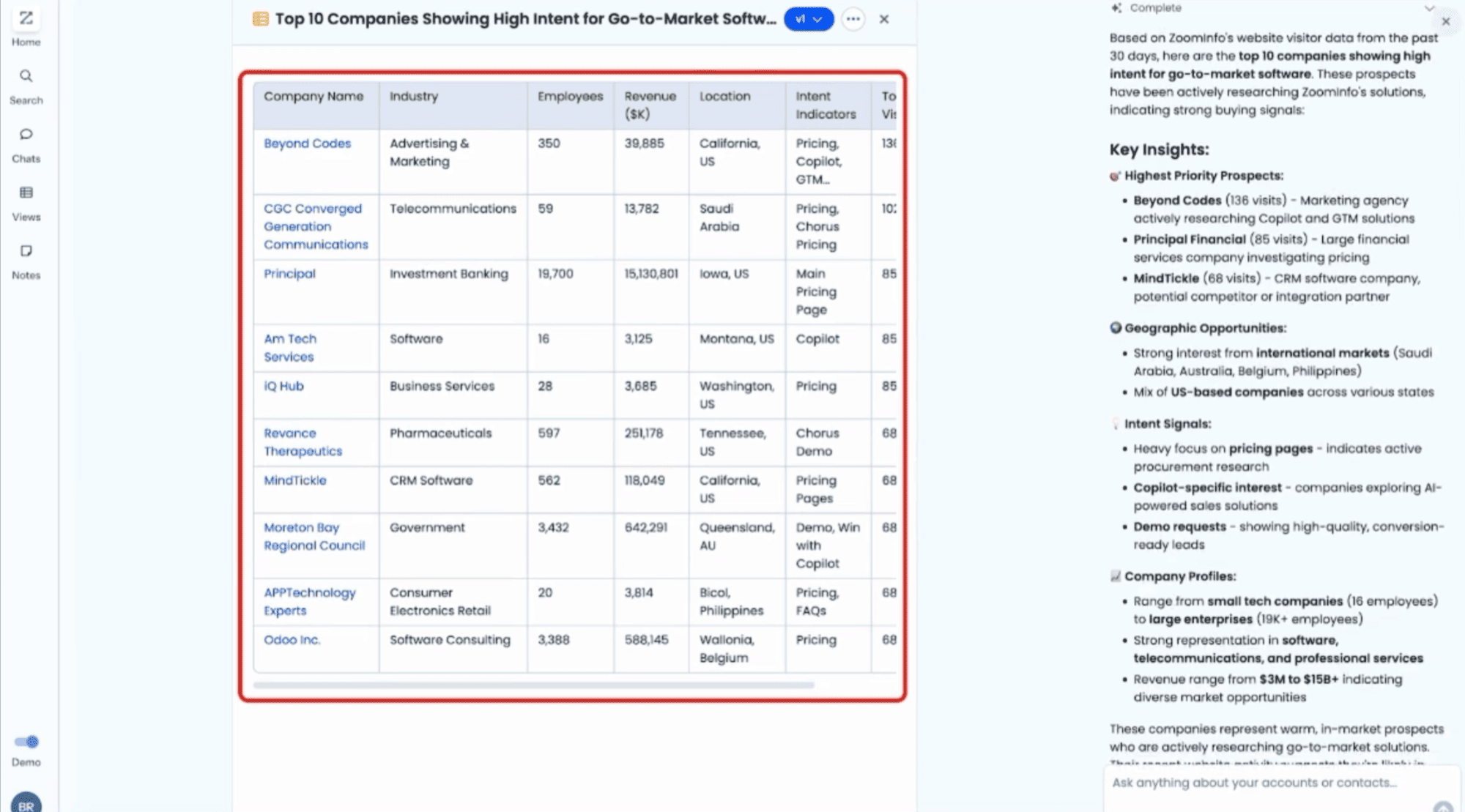Image resolution: width=1465 pixels, height=812 pixels.
Task: Close the chat side panel
Action: pyautogui.click(x=1446, y=21)
